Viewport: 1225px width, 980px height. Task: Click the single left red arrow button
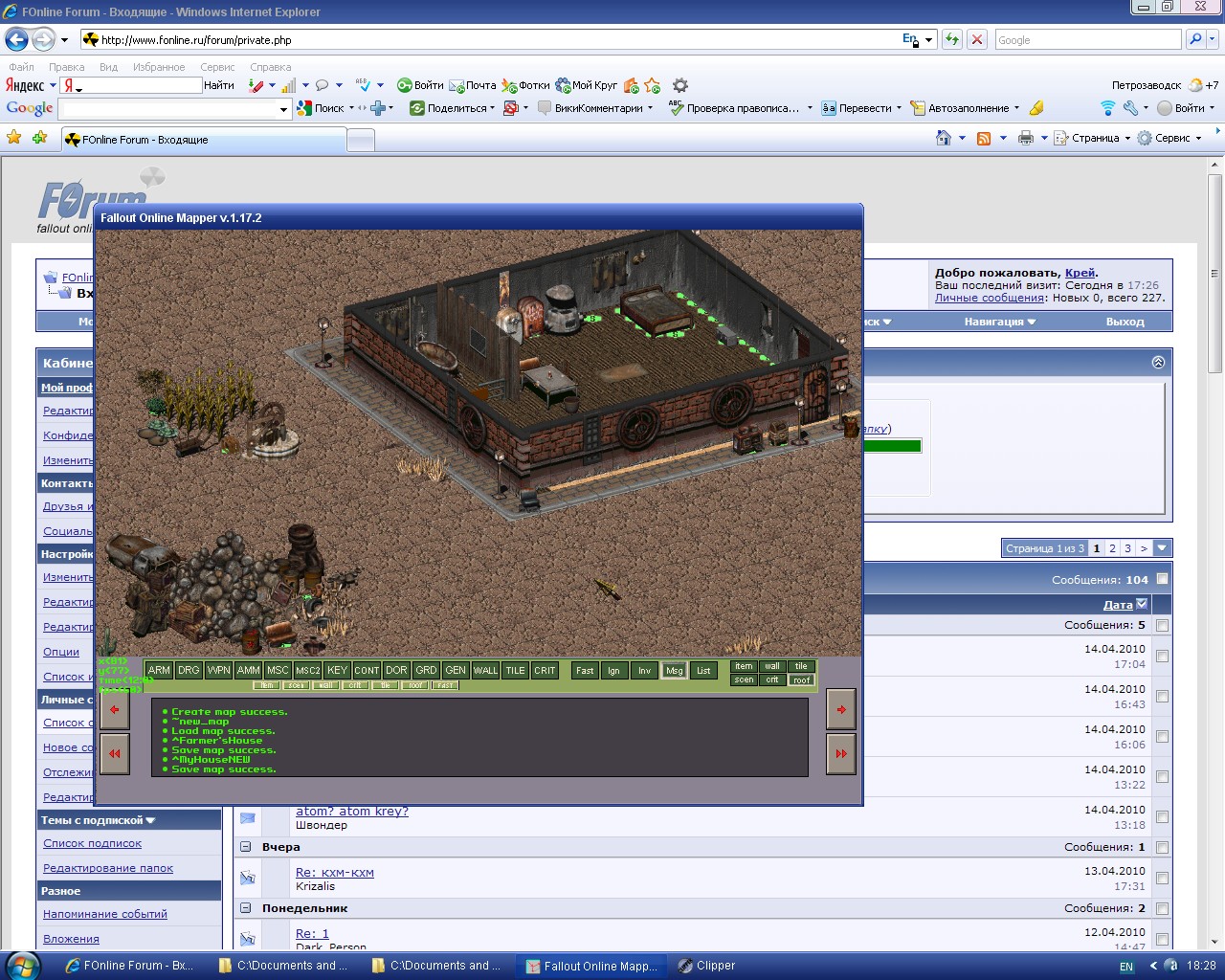[x=115, y=709]
